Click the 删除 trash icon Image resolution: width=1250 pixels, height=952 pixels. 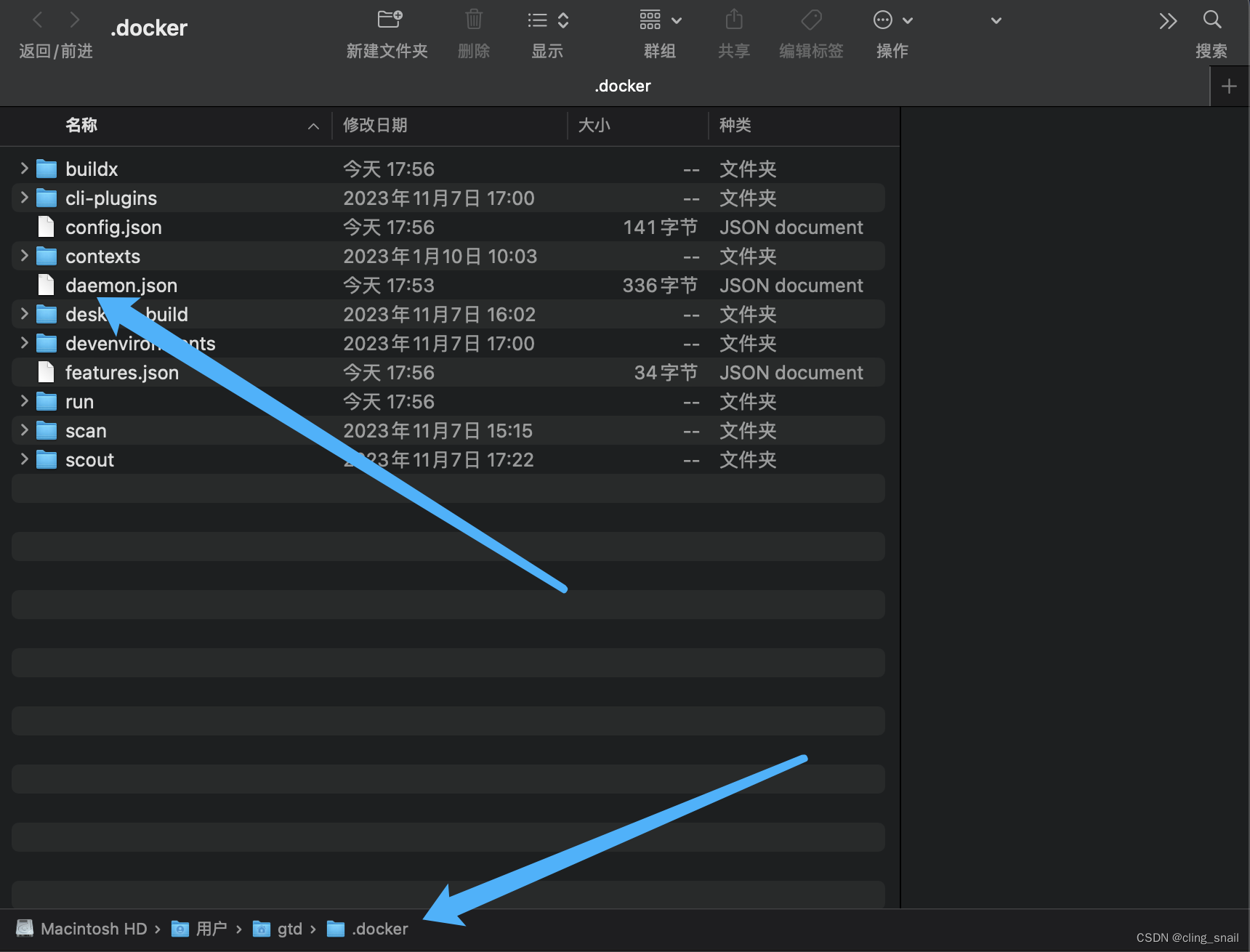pyautogui.click(x=474, y=20)
